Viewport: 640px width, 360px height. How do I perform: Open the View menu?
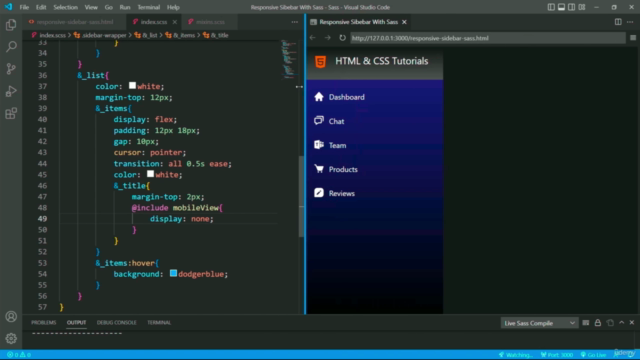pos(91,7)
